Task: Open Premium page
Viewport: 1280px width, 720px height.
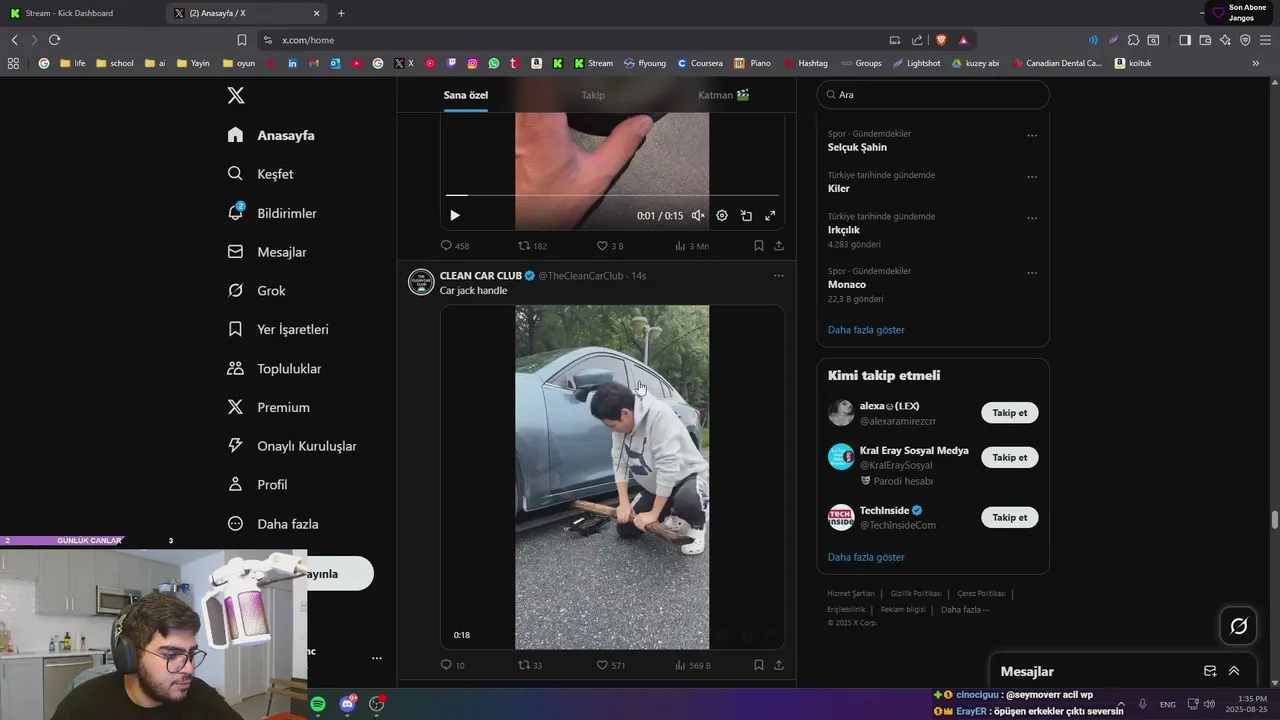Action: (x=268, y=407)
